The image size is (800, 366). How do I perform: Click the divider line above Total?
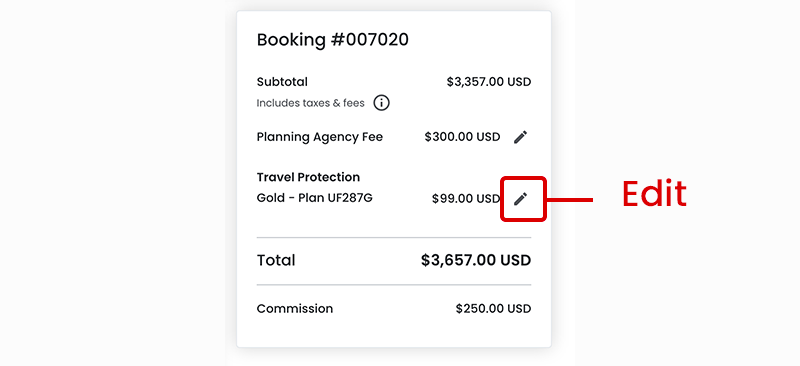(x=394, y=237)
